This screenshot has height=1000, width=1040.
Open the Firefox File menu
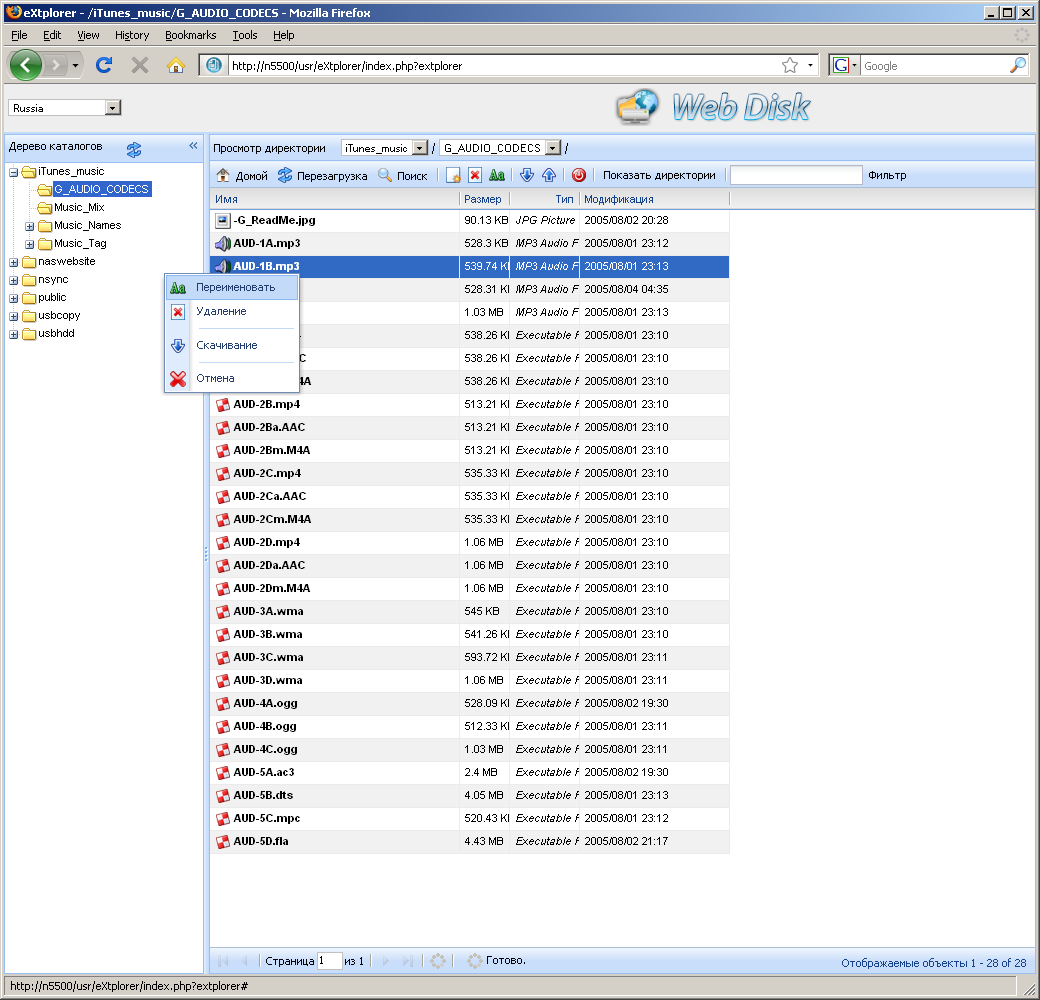tap(19, 35)
